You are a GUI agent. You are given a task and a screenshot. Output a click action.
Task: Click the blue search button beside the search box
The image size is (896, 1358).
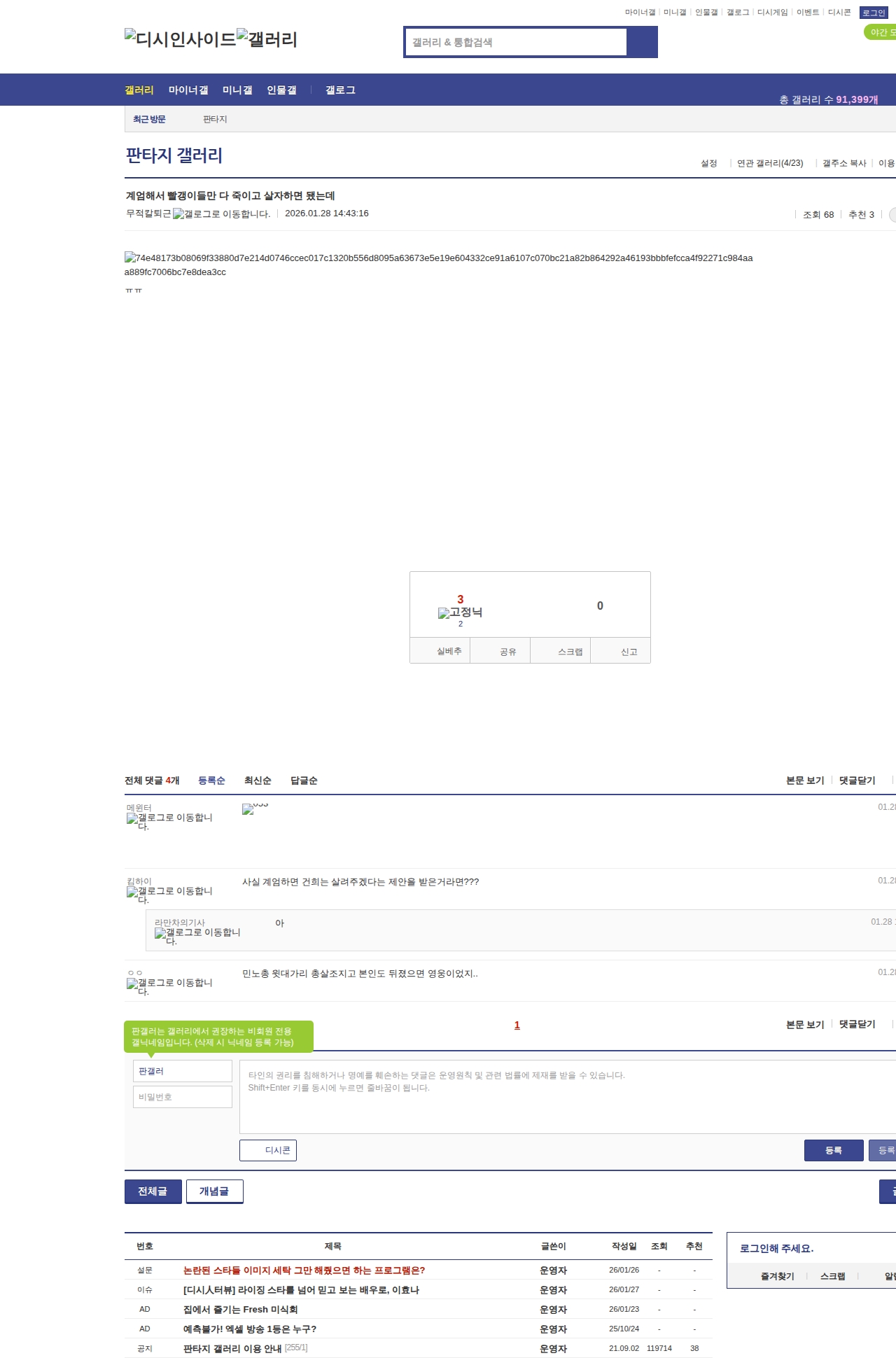642,42
